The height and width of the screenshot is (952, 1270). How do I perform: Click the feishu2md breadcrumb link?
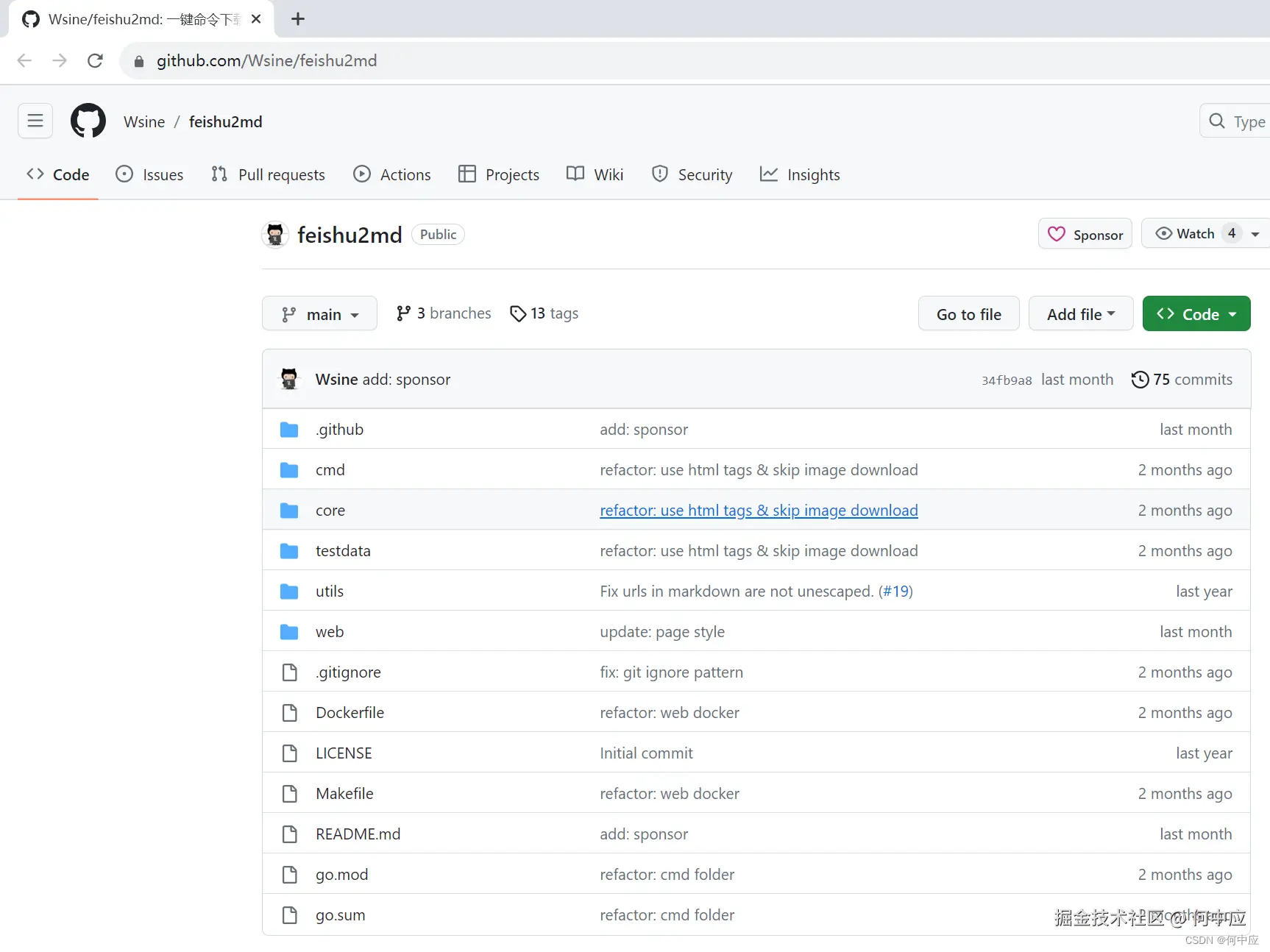click(226, 121)
